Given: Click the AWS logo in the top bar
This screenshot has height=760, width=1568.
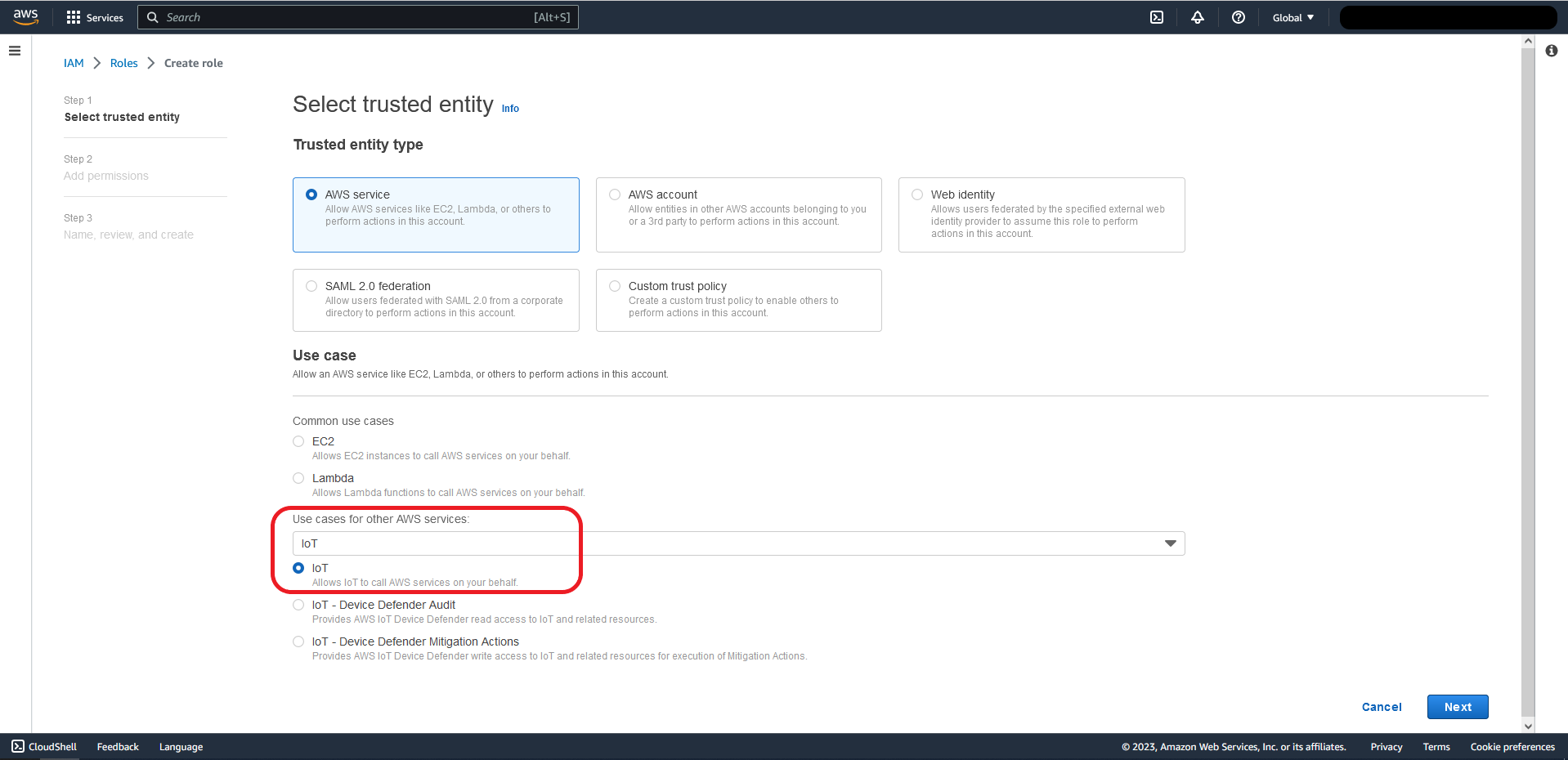Looking at the screenshot, I should tap(25, 16).
